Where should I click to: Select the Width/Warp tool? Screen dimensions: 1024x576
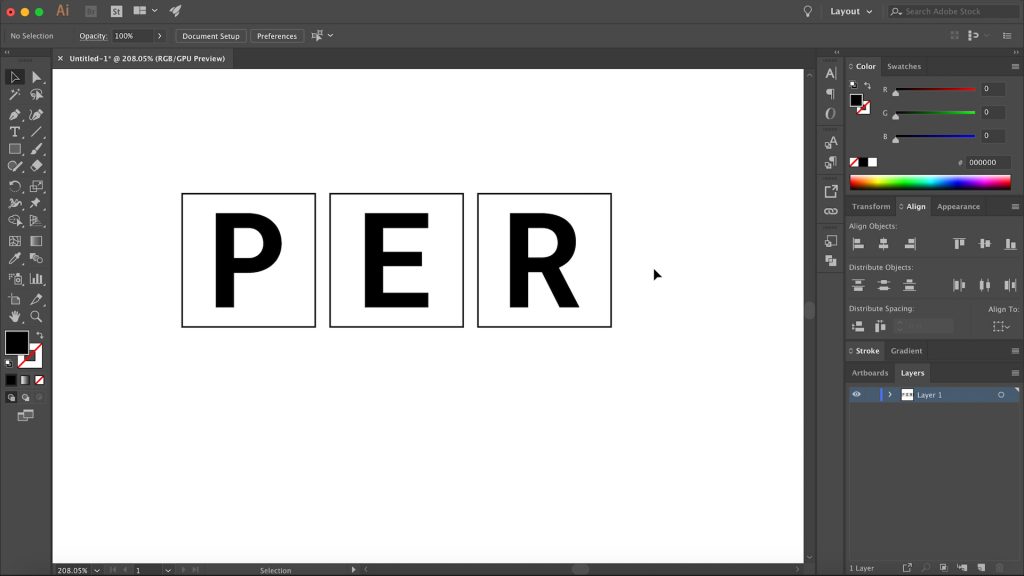[14, 204]
